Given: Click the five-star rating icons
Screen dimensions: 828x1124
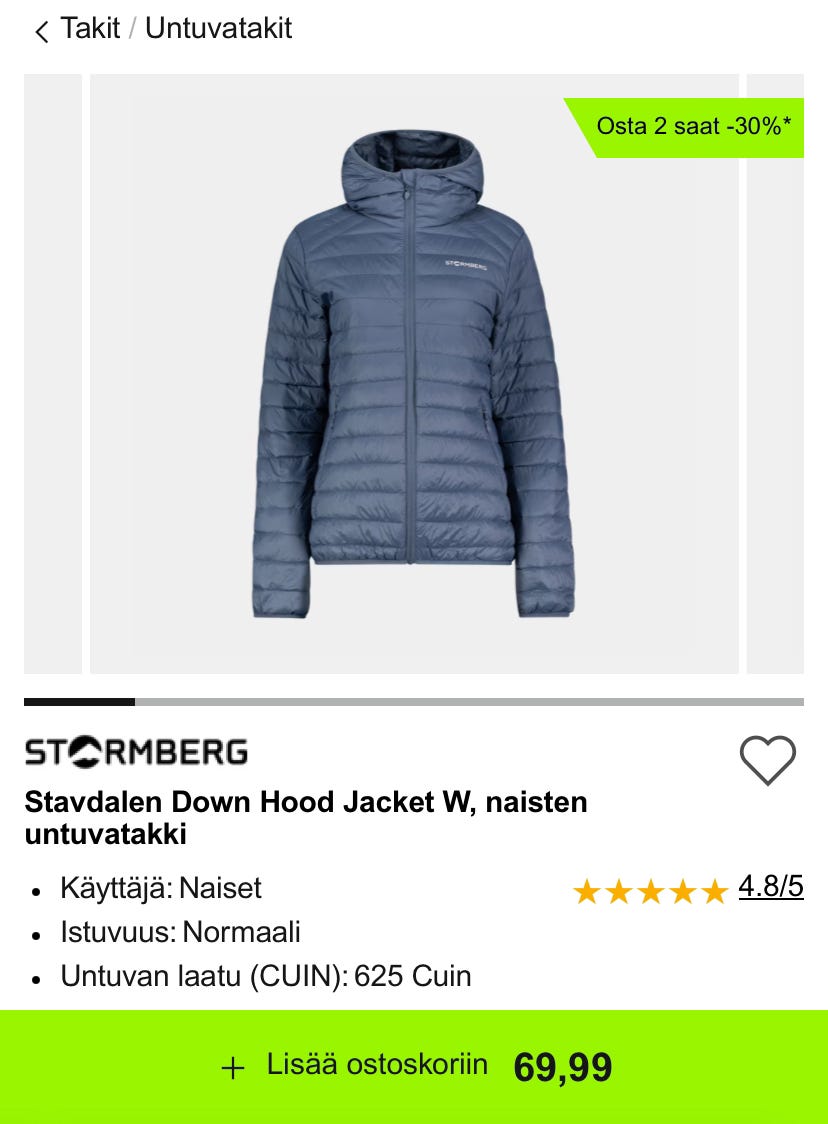Looking at the screenshot, I should pyautogui.click(x=650, y=892).
